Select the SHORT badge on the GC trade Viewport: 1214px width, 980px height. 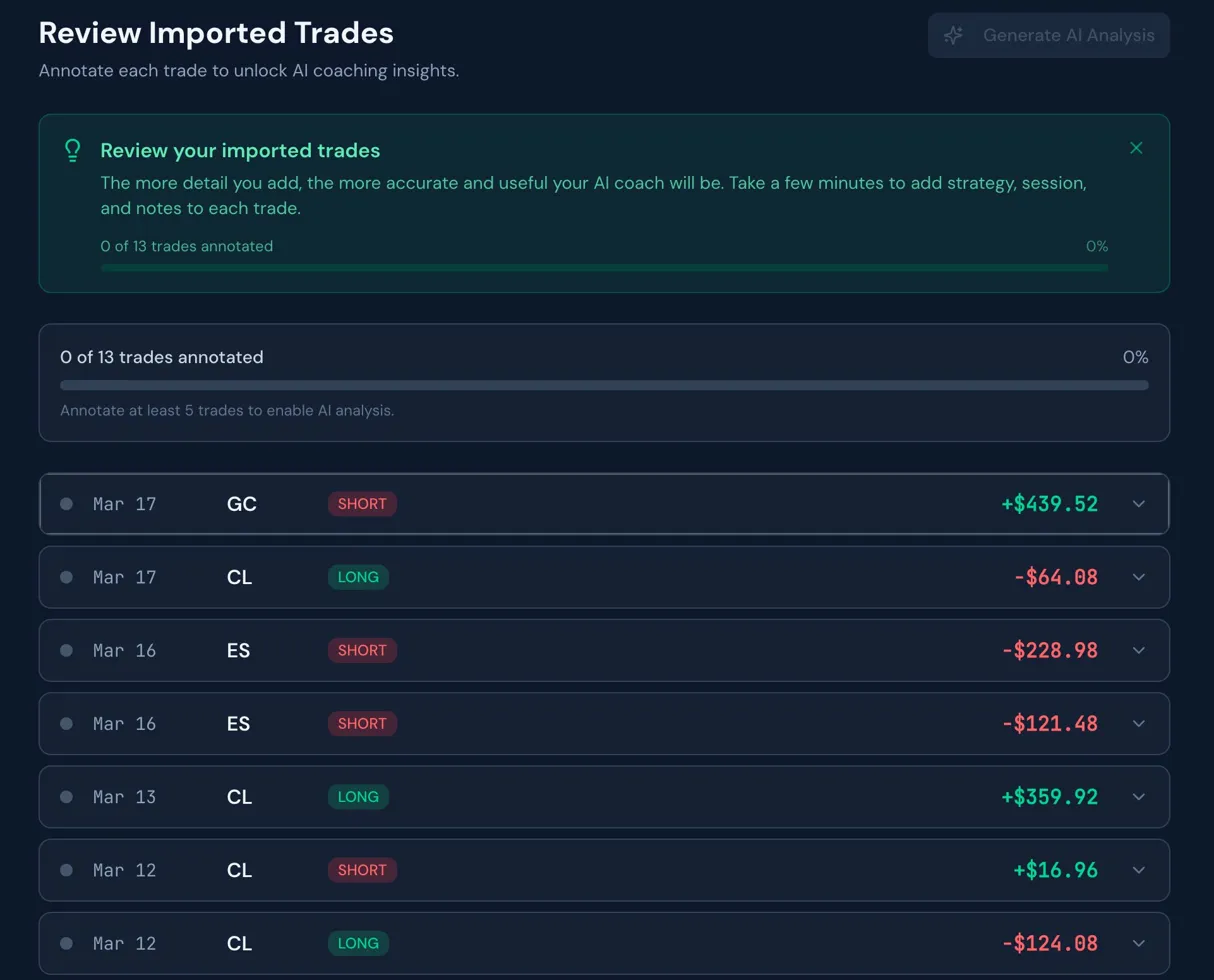pyautogui.click(x=362, y=504)
